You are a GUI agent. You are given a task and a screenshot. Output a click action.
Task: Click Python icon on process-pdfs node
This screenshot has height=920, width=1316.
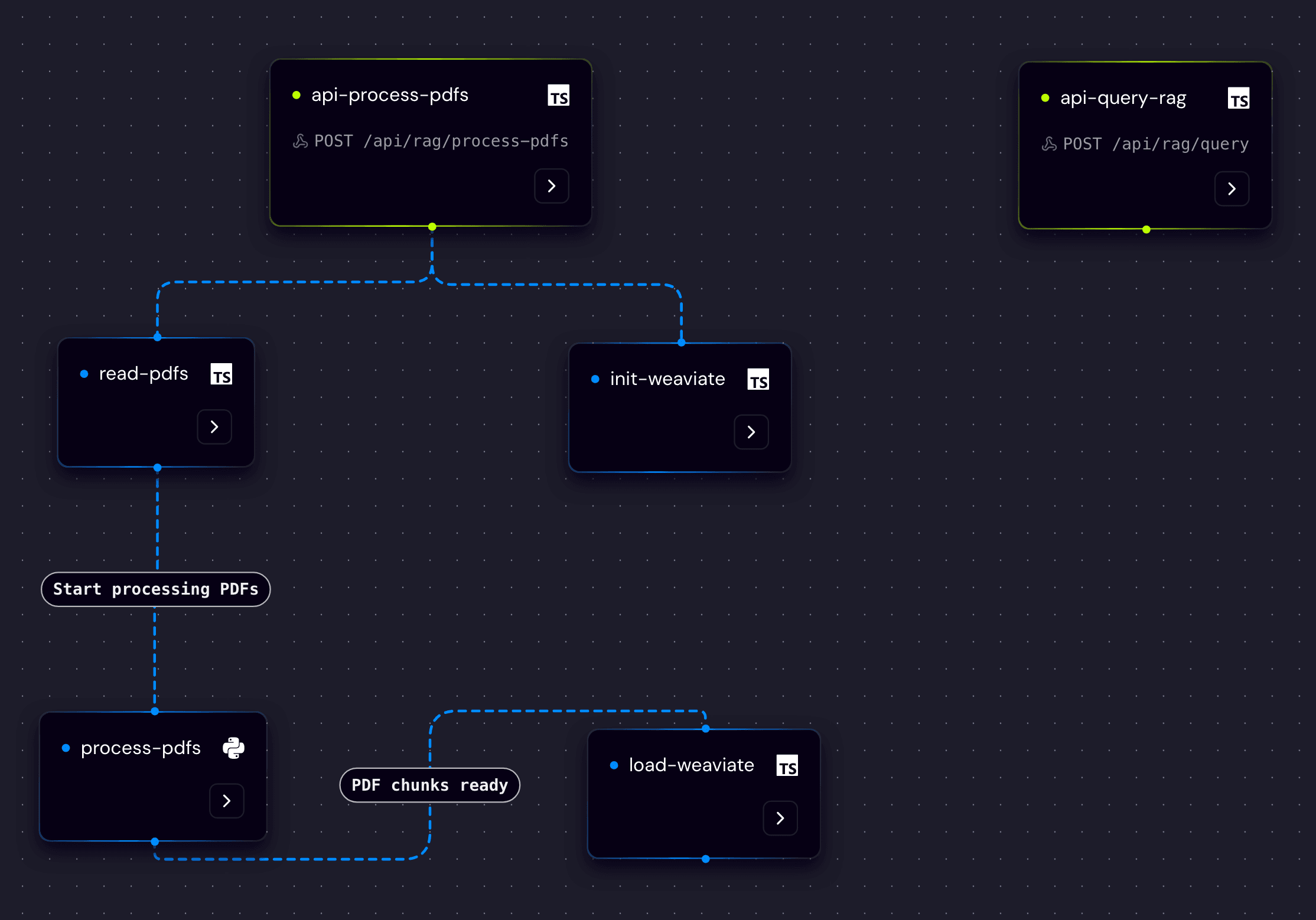click(233, 748)
